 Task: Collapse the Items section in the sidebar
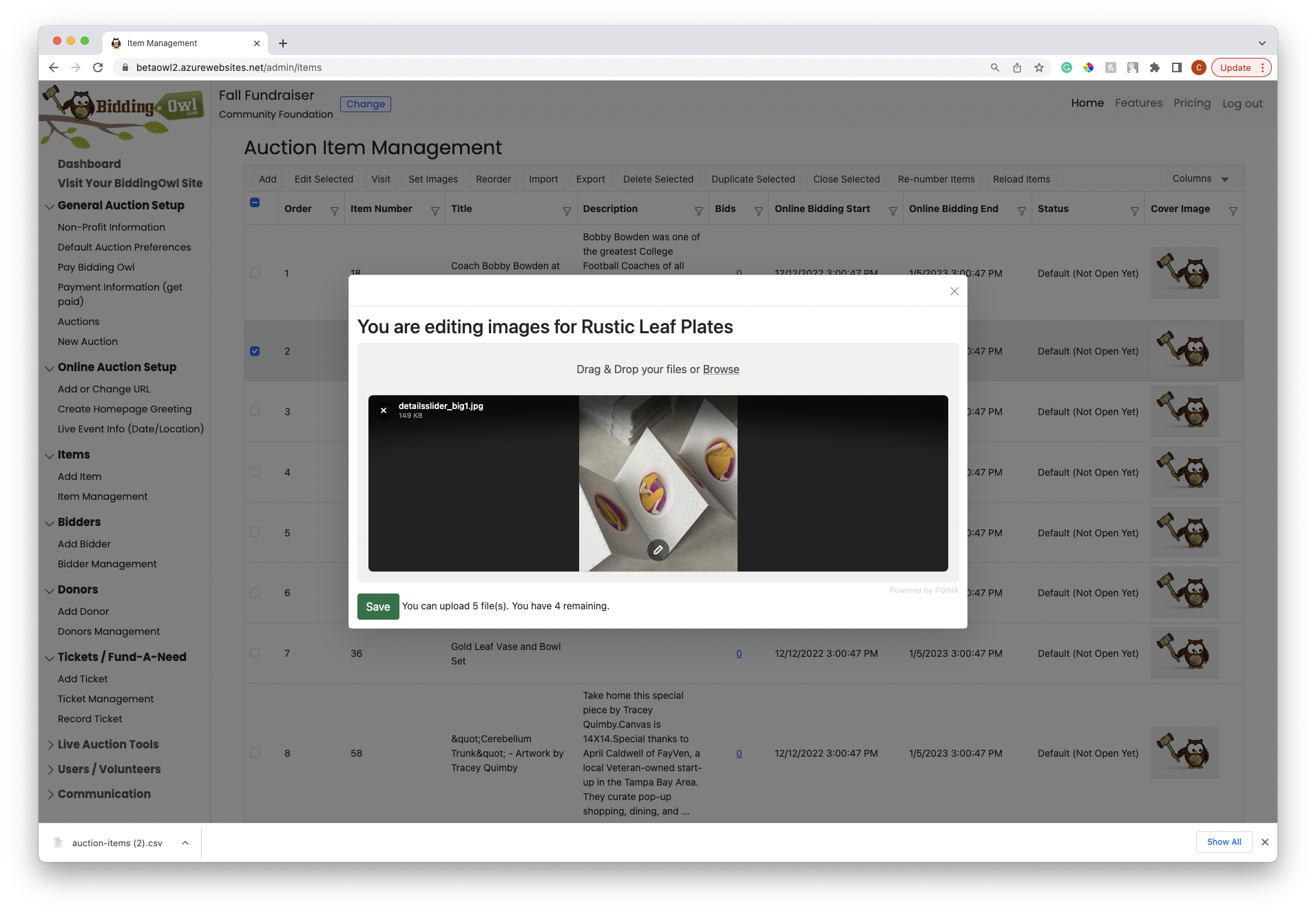[50, 456]
